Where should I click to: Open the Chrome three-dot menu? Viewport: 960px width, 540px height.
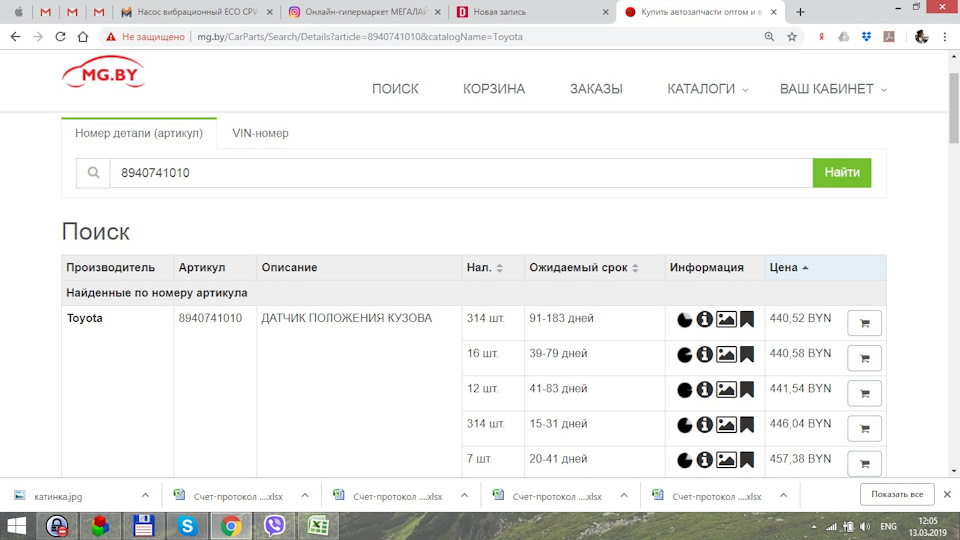(x=945, y=37)
